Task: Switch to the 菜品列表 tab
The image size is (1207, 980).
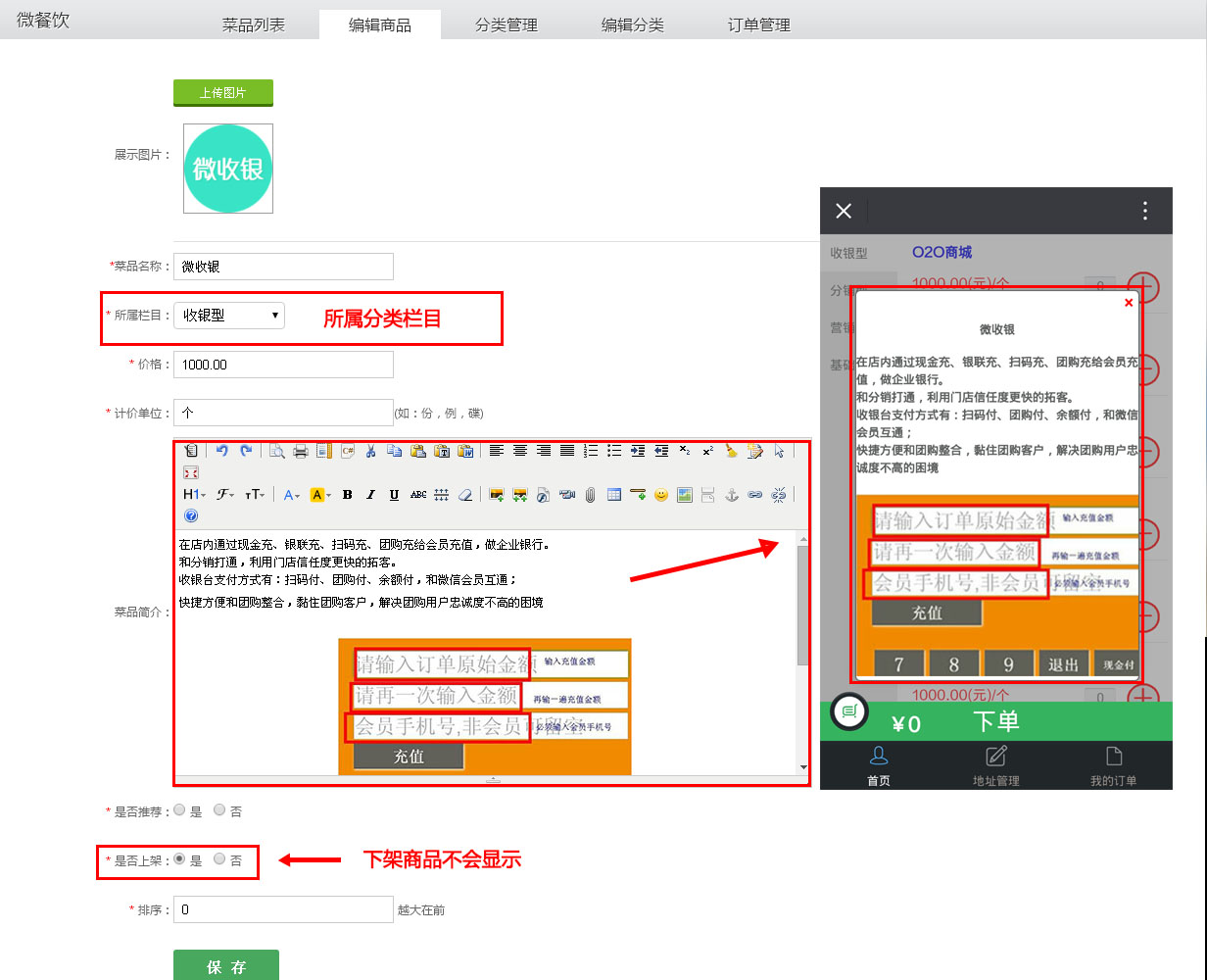Action: click(x=254, y=24)
